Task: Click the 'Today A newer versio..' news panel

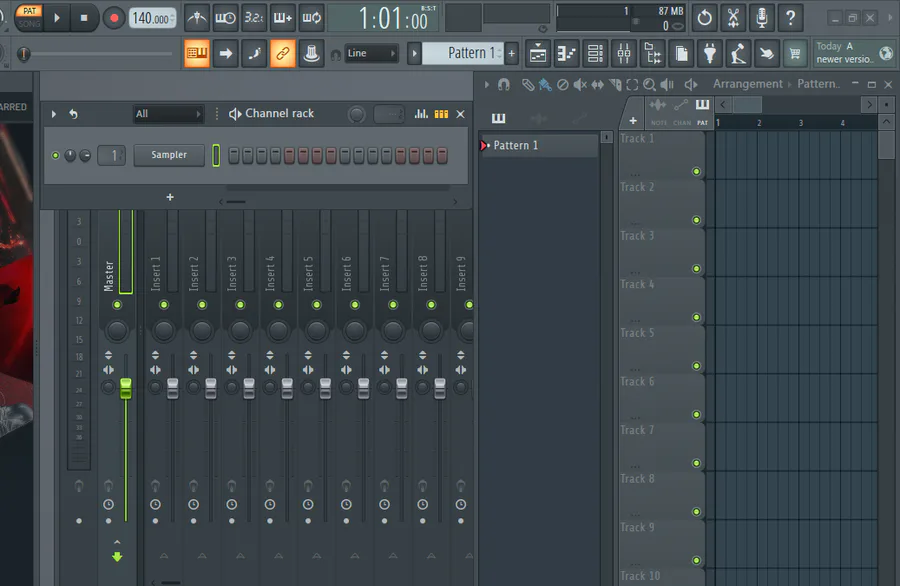Action: click(854, 53)
